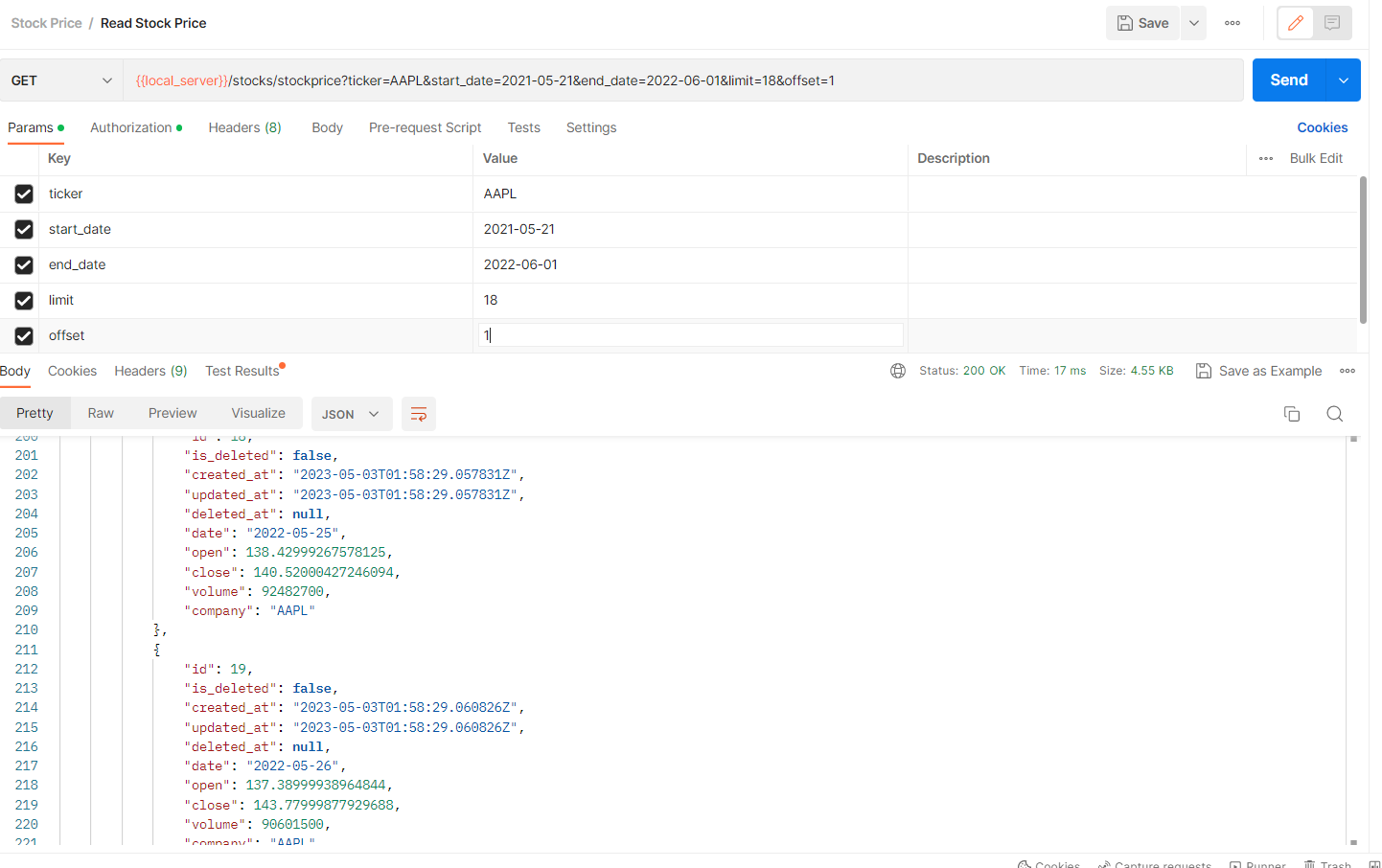Open search in the response body
This screenshot has width=1382, height=868.
[1334, 413]
